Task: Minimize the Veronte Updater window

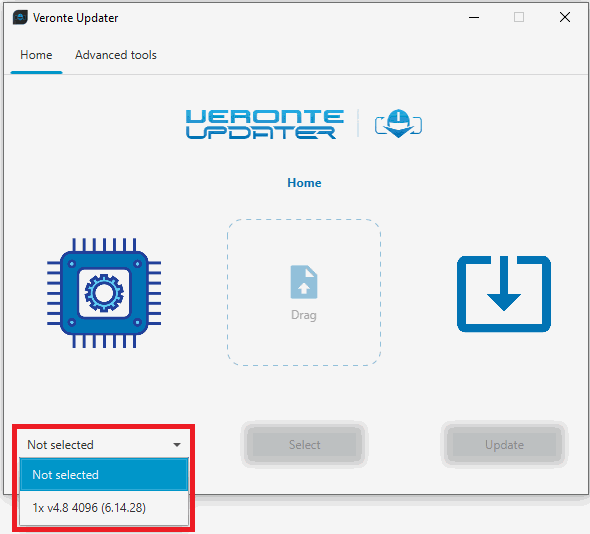Action: [474, 17]
